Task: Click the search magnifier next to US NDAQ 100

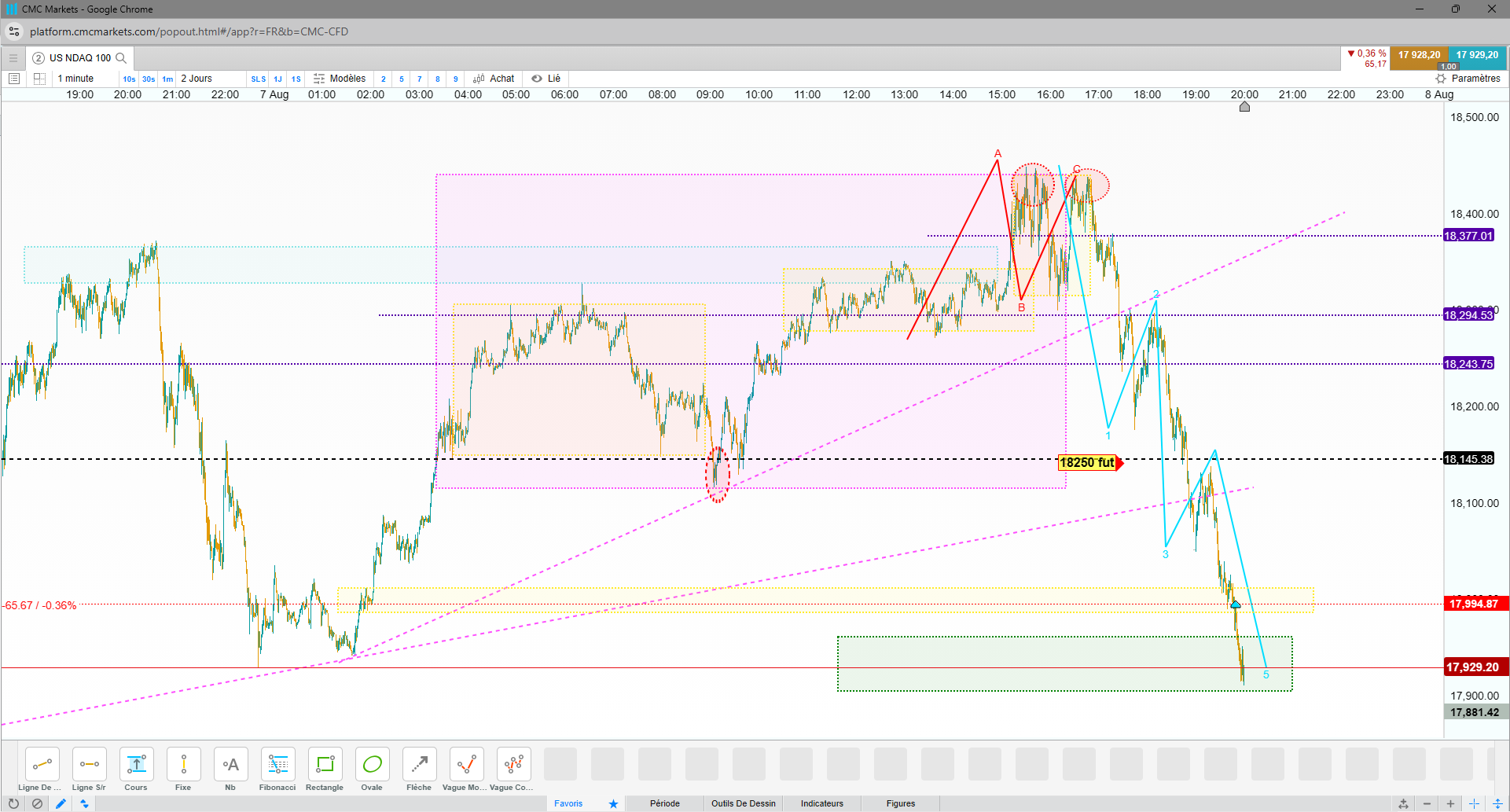Action: click(121, 57)
